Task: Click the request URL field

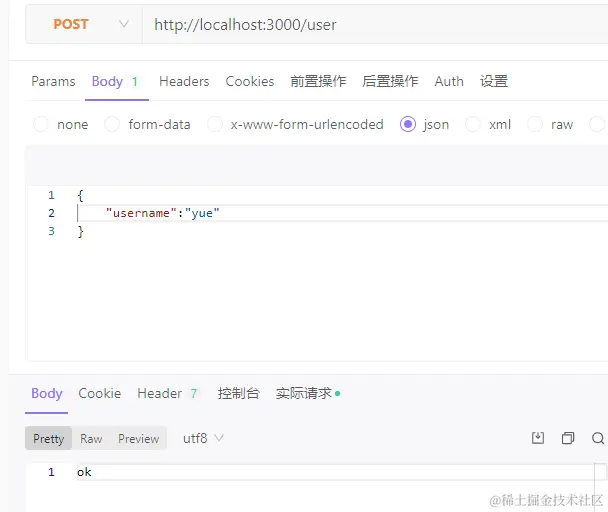Action: click(x=375, y=24)
